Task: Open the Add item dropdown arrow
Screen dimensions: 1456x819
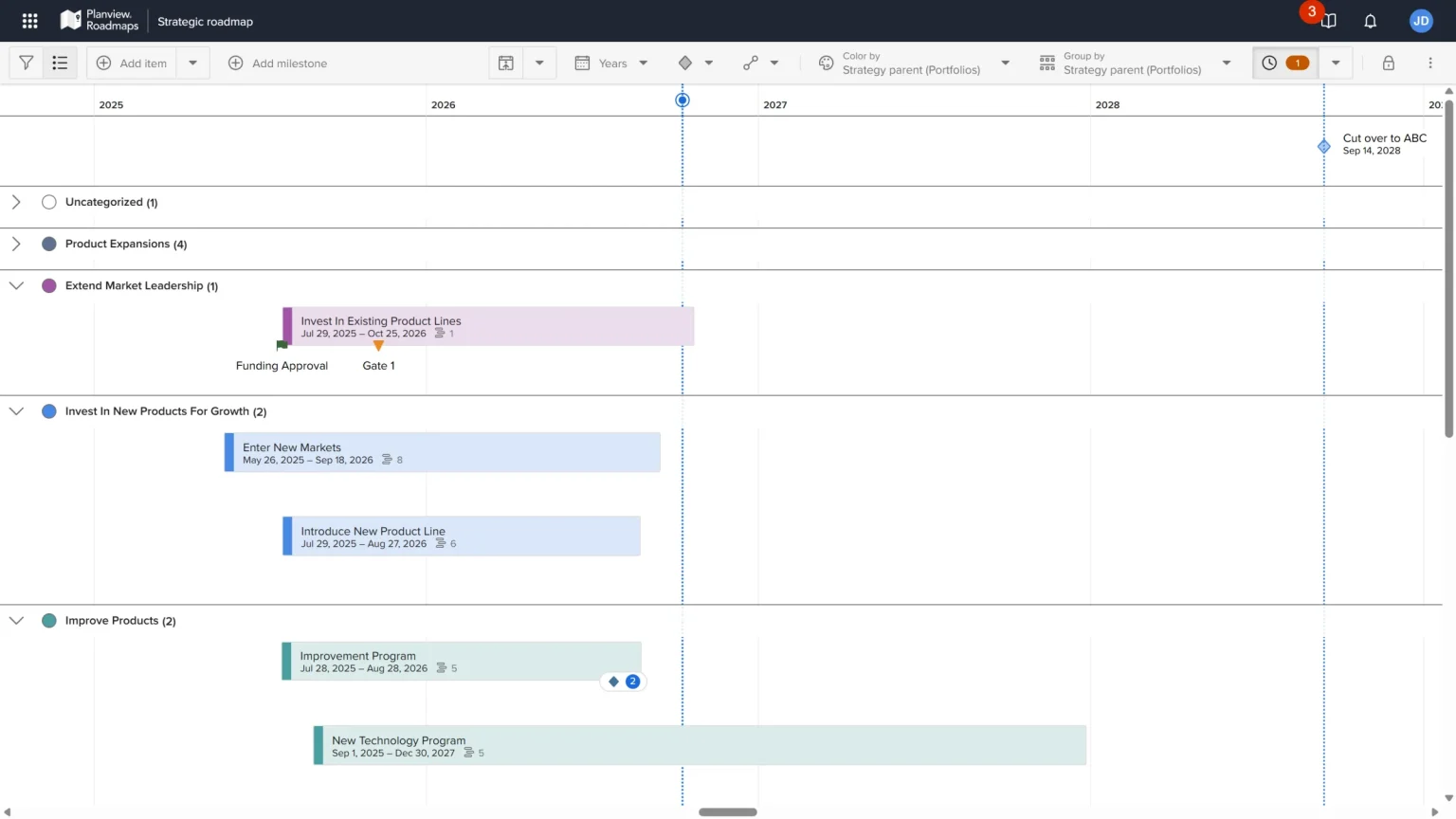Action: 192,63
